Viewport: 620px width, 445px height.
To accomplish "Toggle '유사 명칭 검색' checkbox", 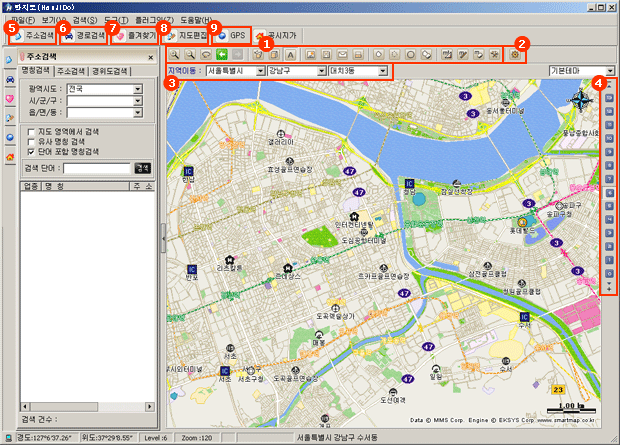I will point(33,141).
